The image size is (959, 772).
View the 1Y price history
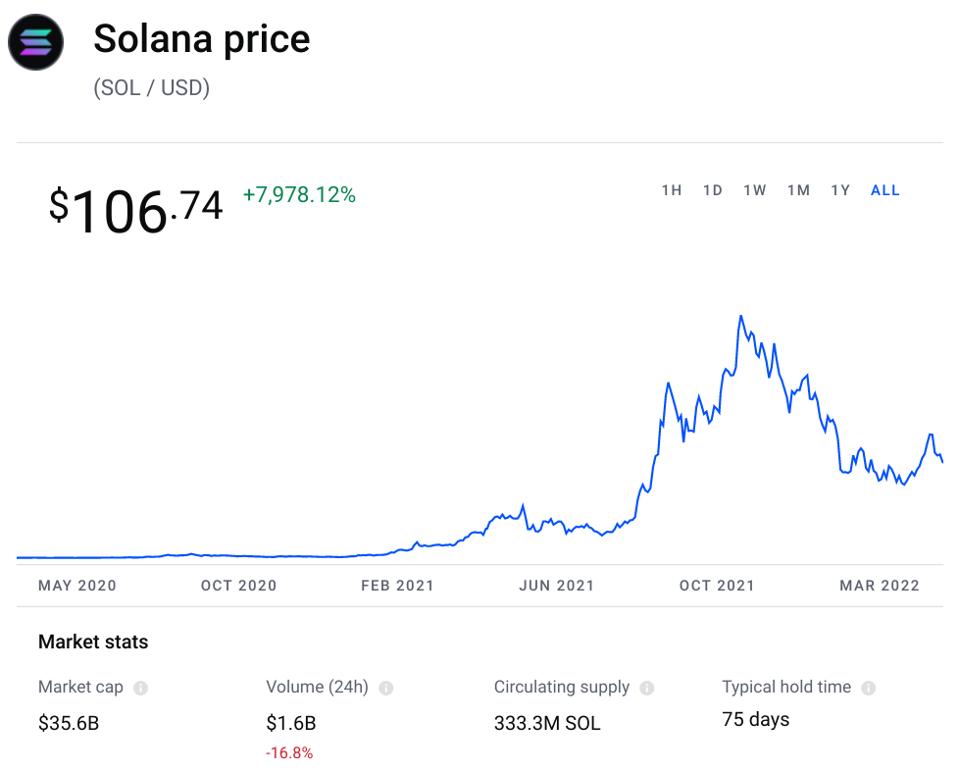tap(840, 190)
